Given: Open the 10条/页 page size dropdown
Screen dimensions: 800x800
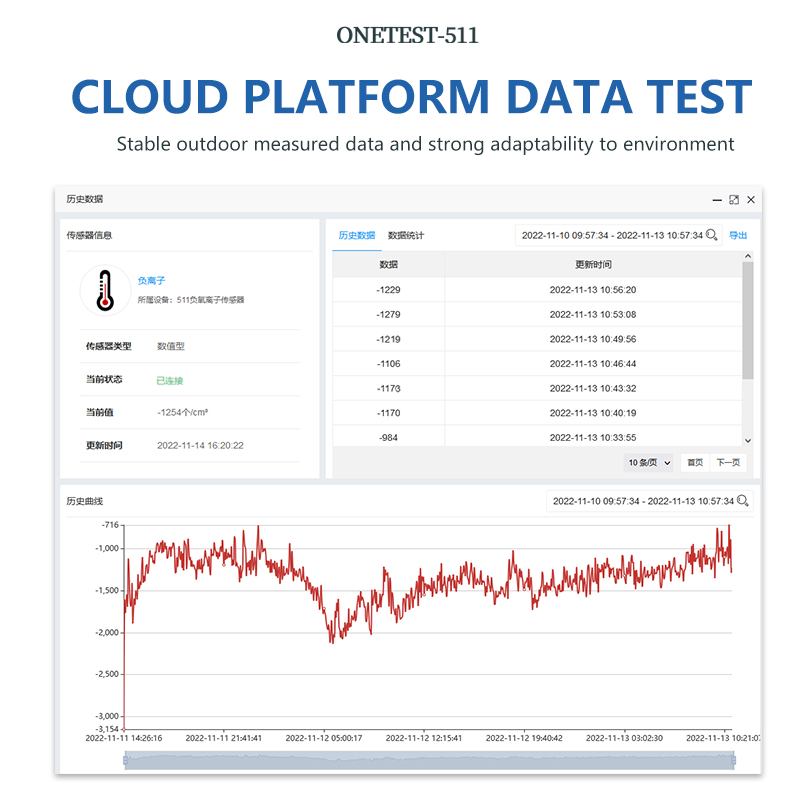Looking at the screenshot, I should click(649, 463).
